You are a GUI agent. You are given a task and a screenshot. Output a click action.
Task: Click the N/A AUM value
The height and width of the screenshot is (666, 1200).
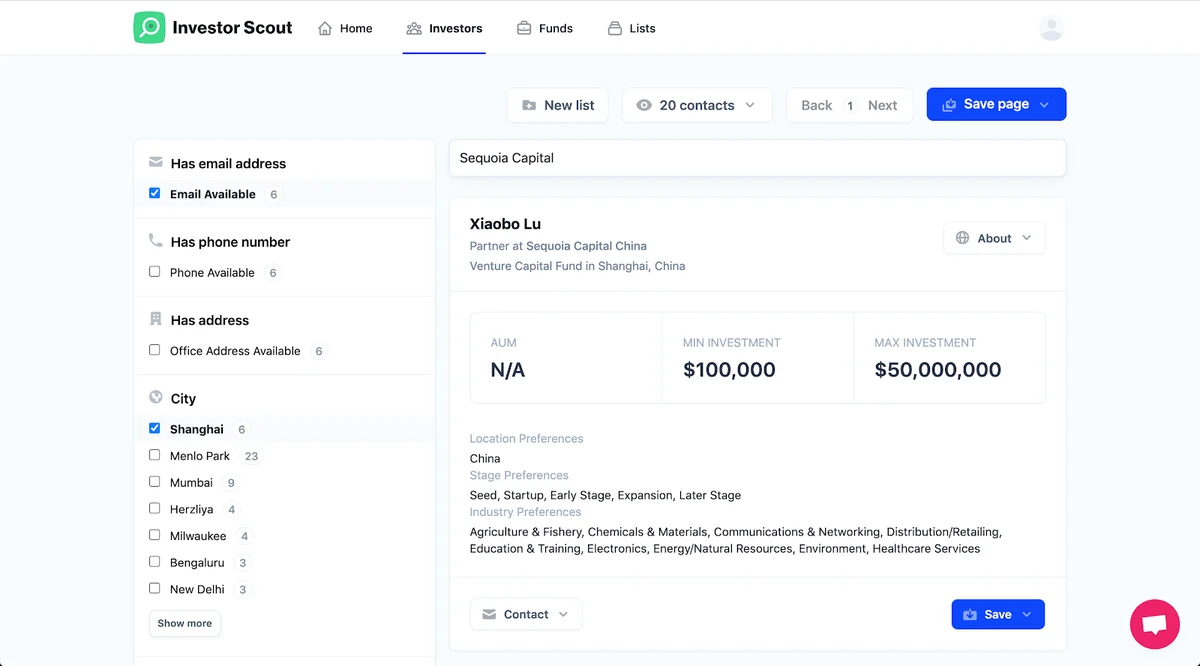(x=508, y=370)
